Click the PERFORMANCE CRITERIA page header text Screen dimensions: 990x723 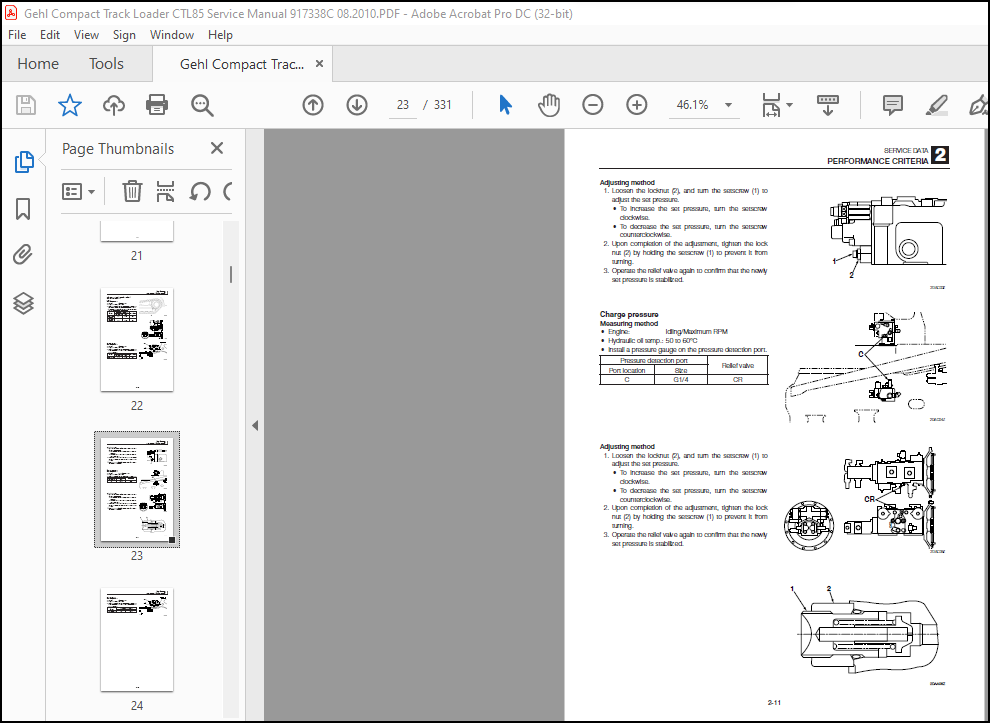[x=878, y=161]
